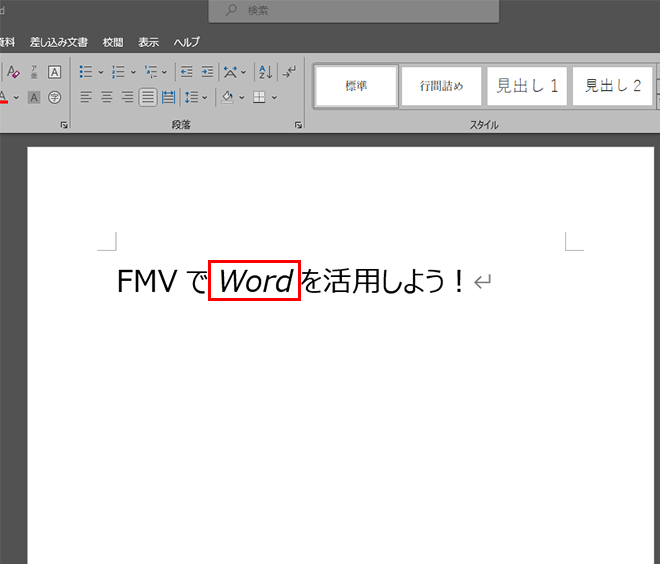Click the magnifier icon in the search box
Screen dimensions: 660x564
231,10
